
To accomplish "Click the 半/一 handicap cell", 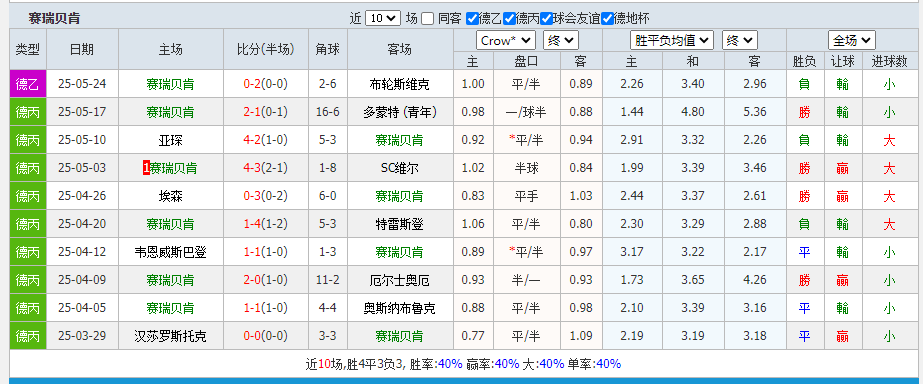I will (x=526, y=280).
